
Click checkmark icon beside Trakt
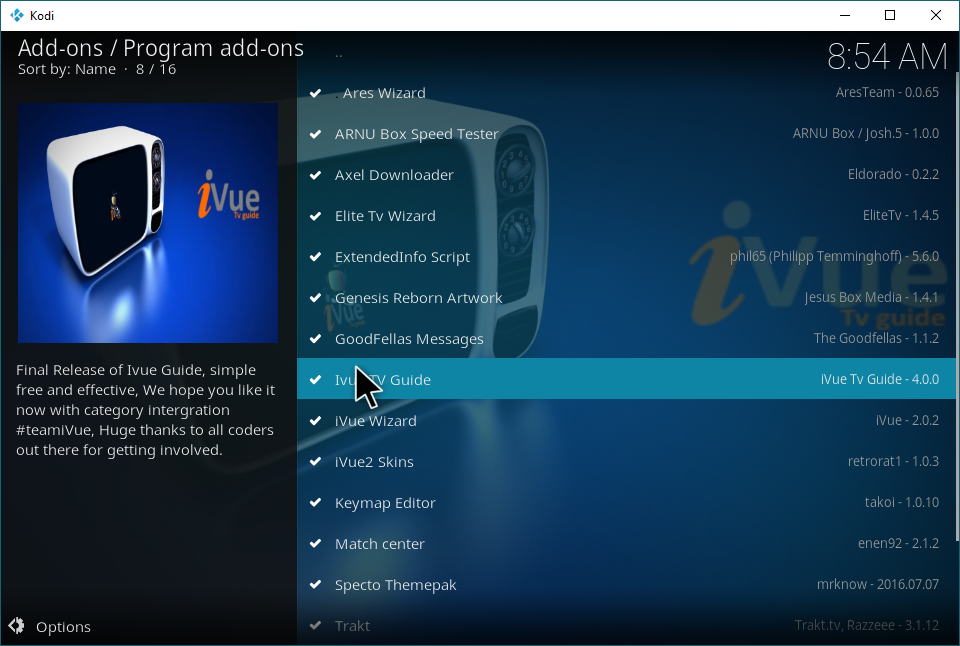tap(315, 626)
